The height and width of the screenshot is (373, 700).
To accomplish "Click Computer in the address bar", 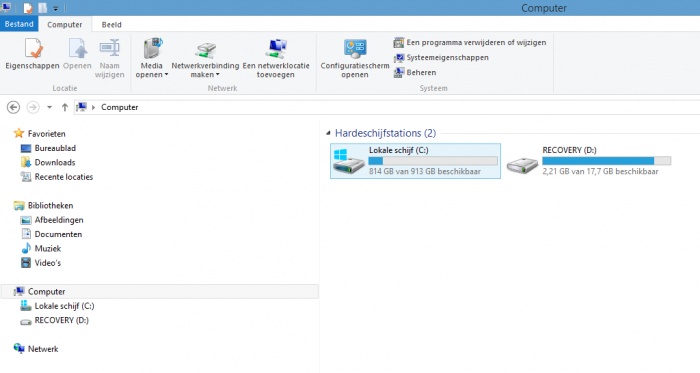I will tap(120, 107).
